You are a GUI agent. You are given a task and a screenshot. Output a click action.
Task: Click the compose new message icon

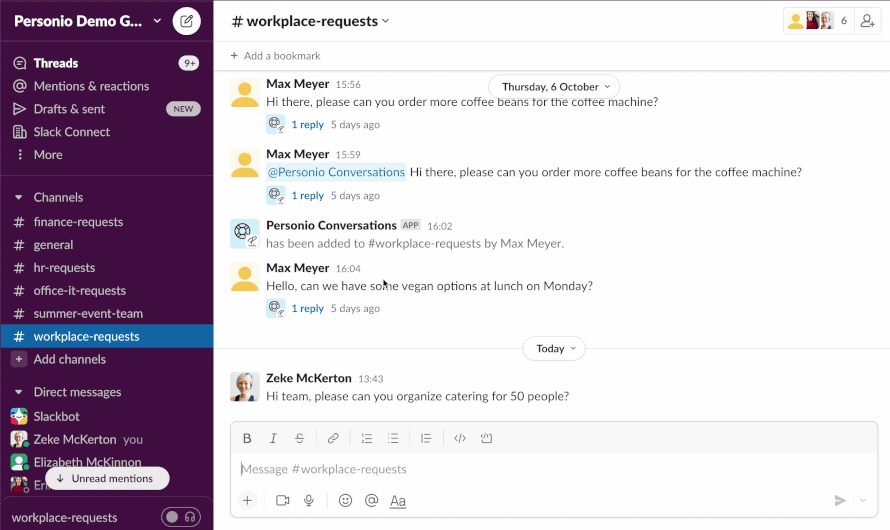186,22
